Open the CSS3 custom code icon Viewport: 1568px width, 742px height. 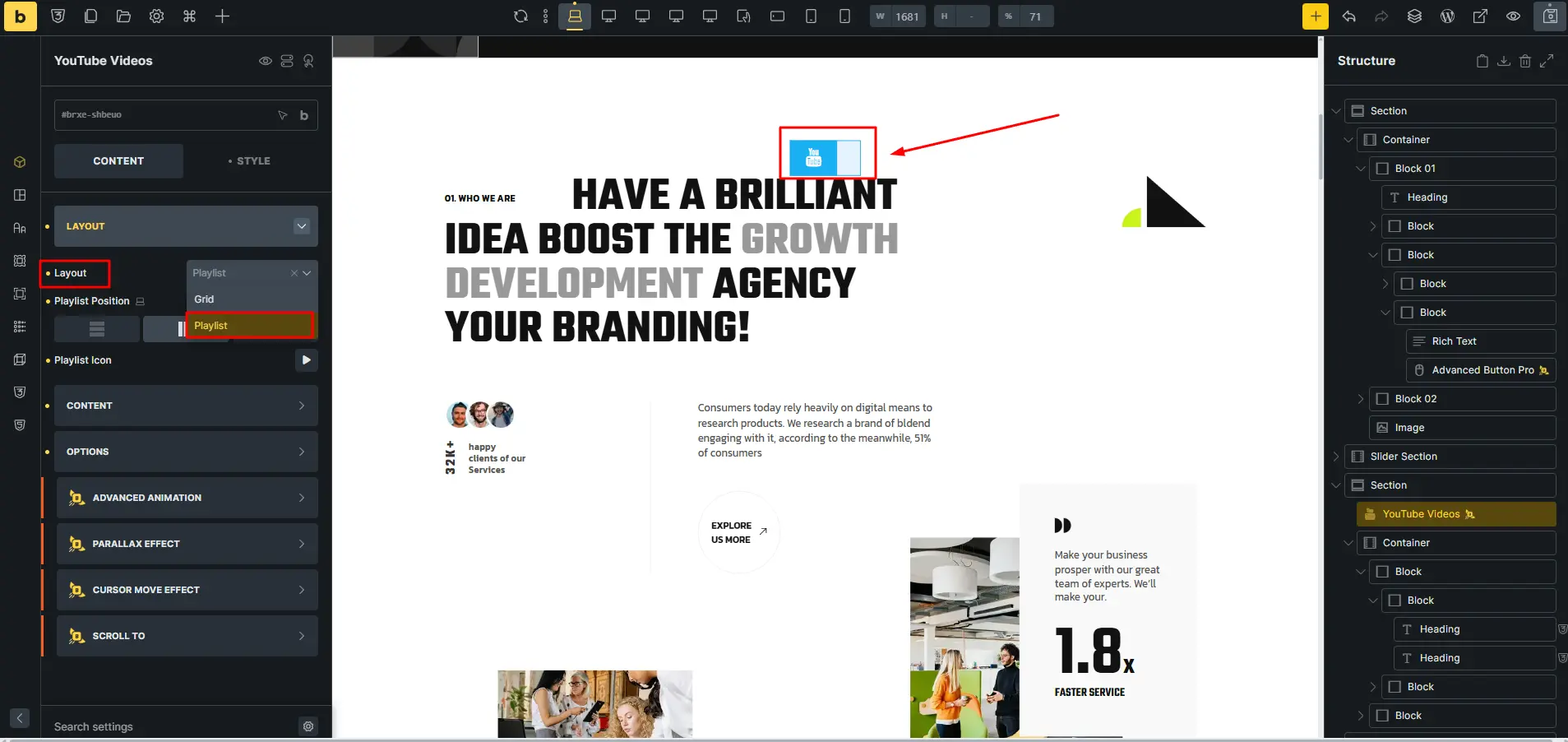tap(58, 16)
